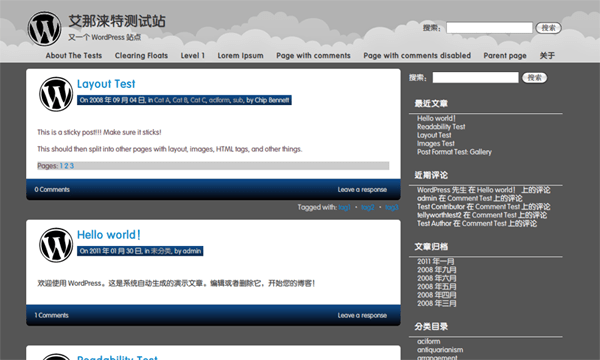Open the aciform category in sidebar list
The height and width of the screenshot is (360, 600).
(429, 341)
